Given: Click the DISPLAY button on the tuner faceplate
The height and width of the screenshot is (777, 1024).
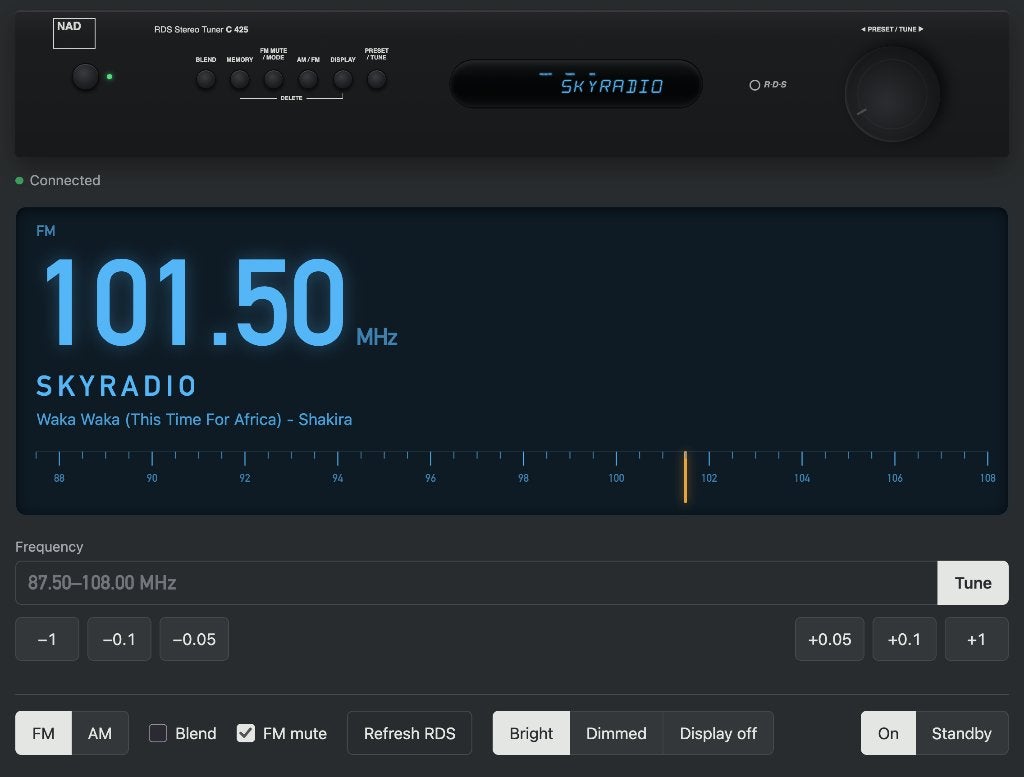Looking at the screenshot, I should point(343,80).
